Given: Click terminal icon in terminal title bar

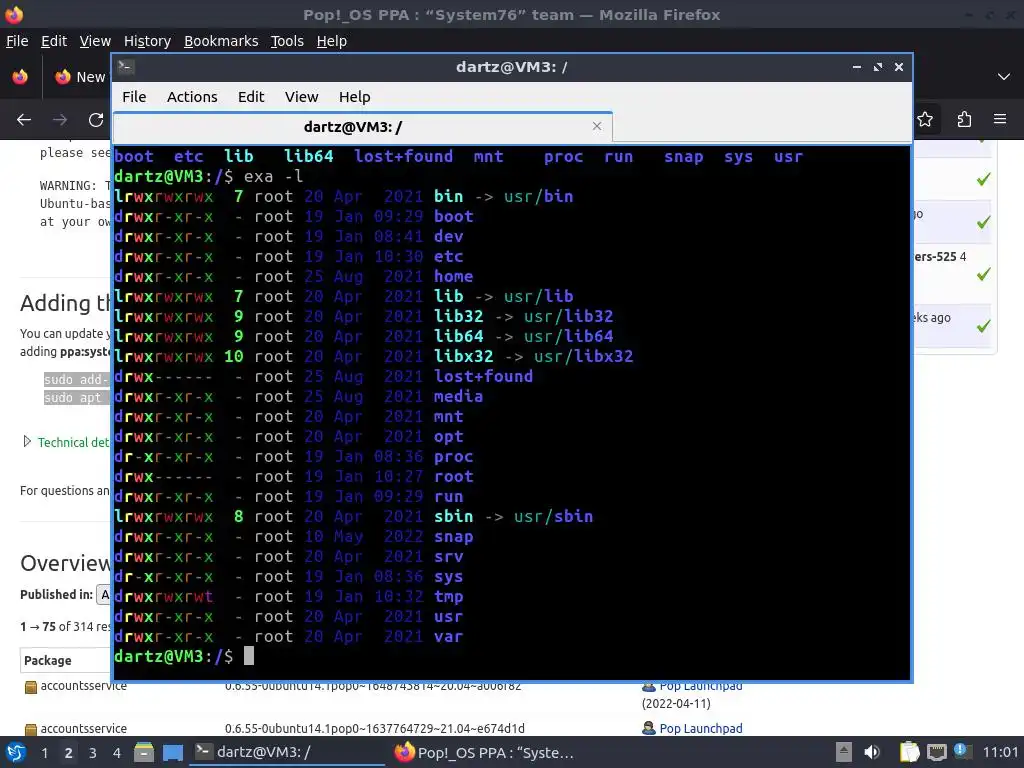Looking at the screenshot, I should tap(126, 67).
